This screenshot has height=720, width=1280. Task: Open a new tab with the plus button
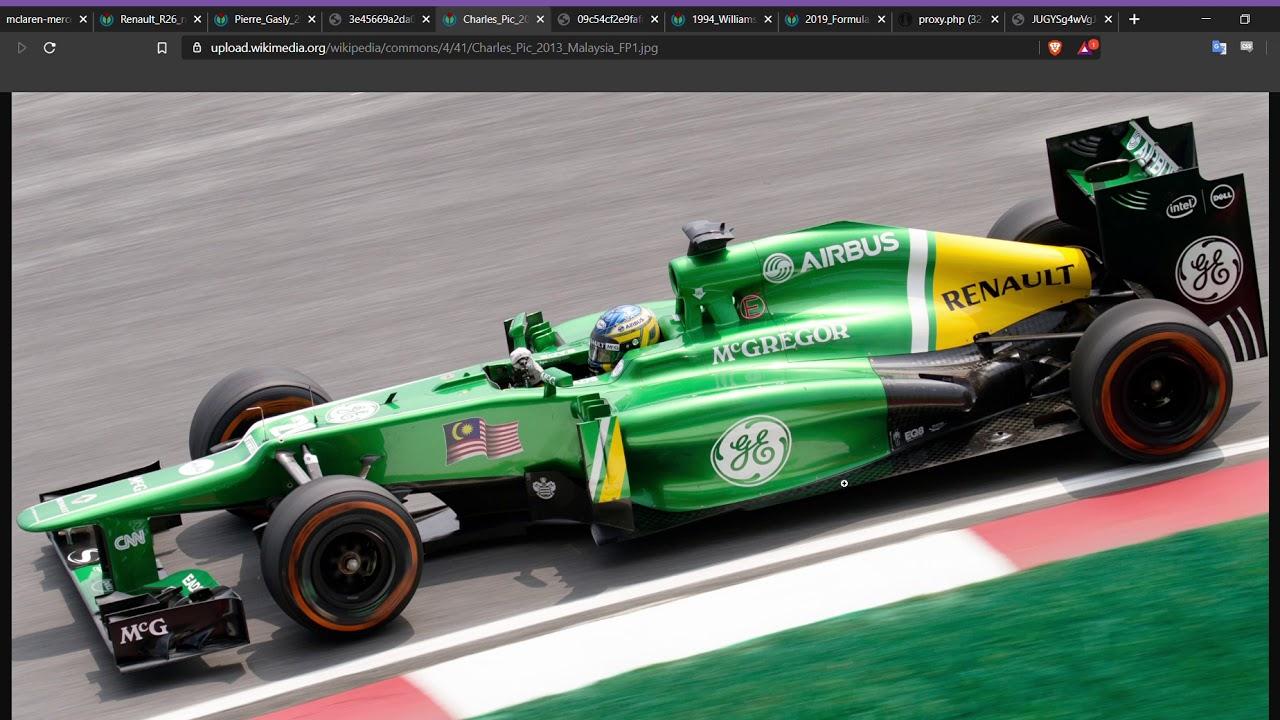coord(1134,19)
